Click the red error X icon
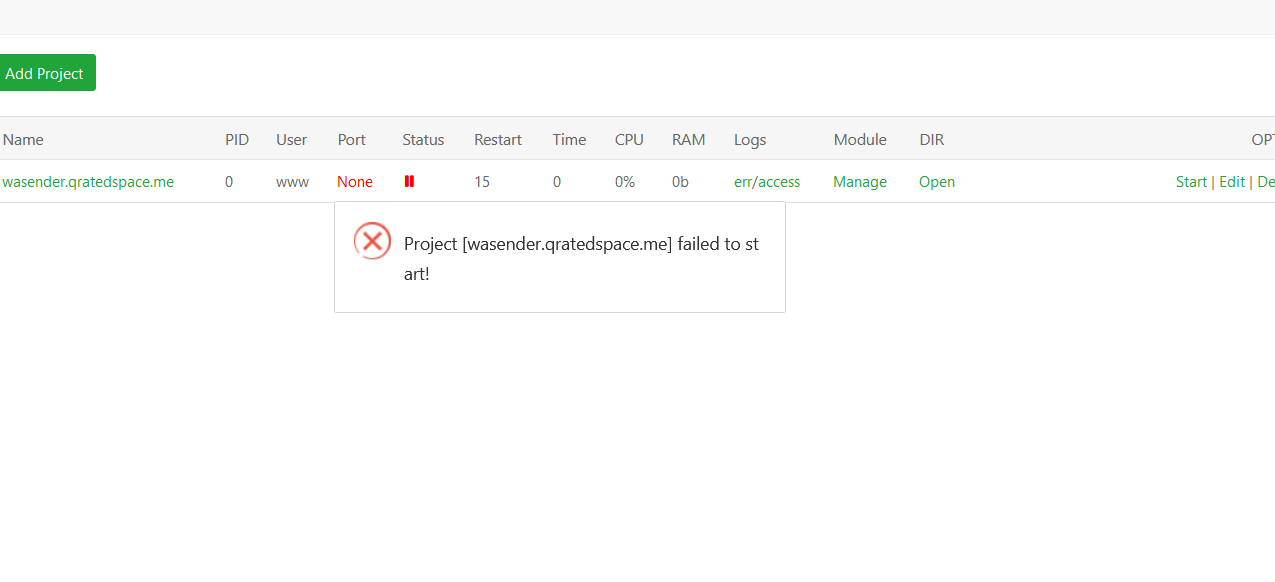Viewport: 1275px width, 582px height. click(372, 241)
